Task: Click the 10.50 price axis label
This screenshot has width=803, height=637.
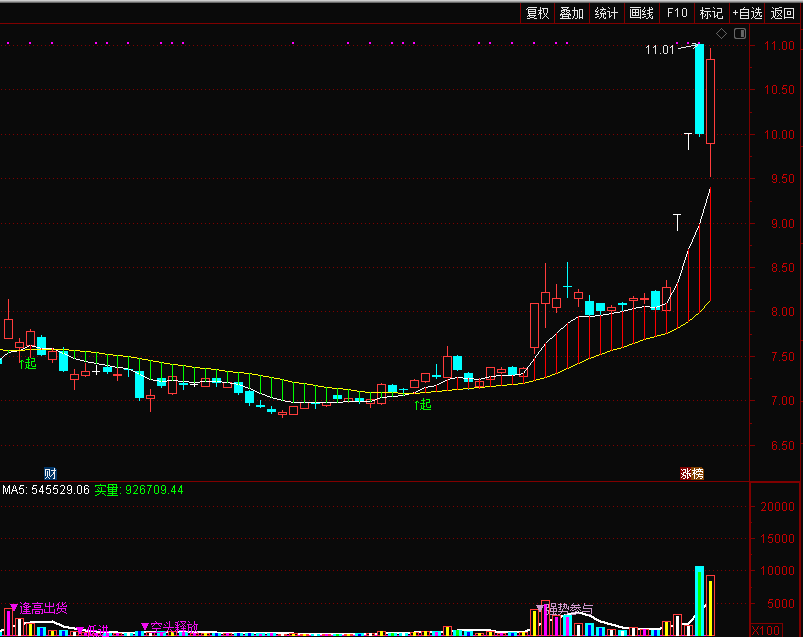Action: [x=779, y=90]
